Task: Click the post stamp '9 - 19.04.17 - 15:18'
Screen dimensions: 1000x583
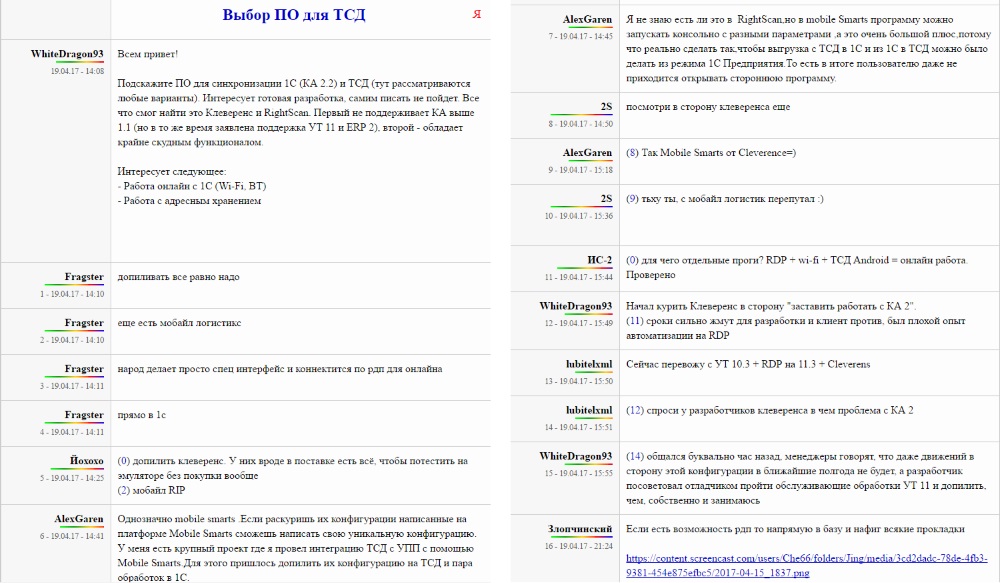Action: click(x=581, y=170)
